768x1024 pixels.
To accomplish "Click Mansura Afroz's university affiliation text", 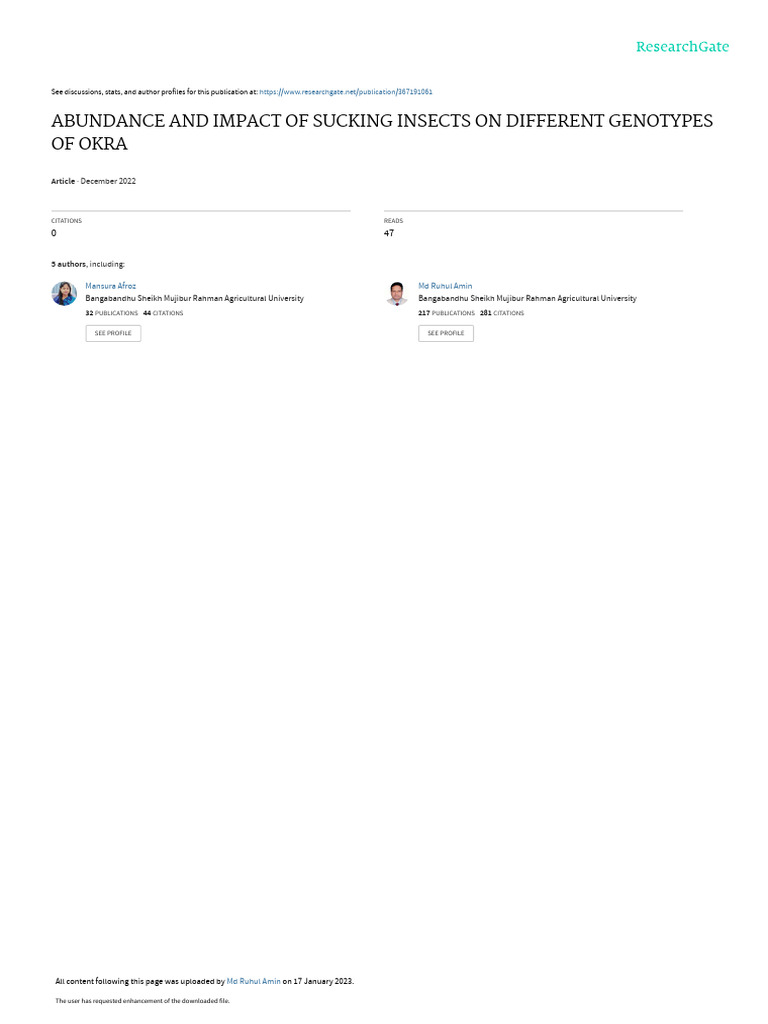I will [x=195, y=298].
